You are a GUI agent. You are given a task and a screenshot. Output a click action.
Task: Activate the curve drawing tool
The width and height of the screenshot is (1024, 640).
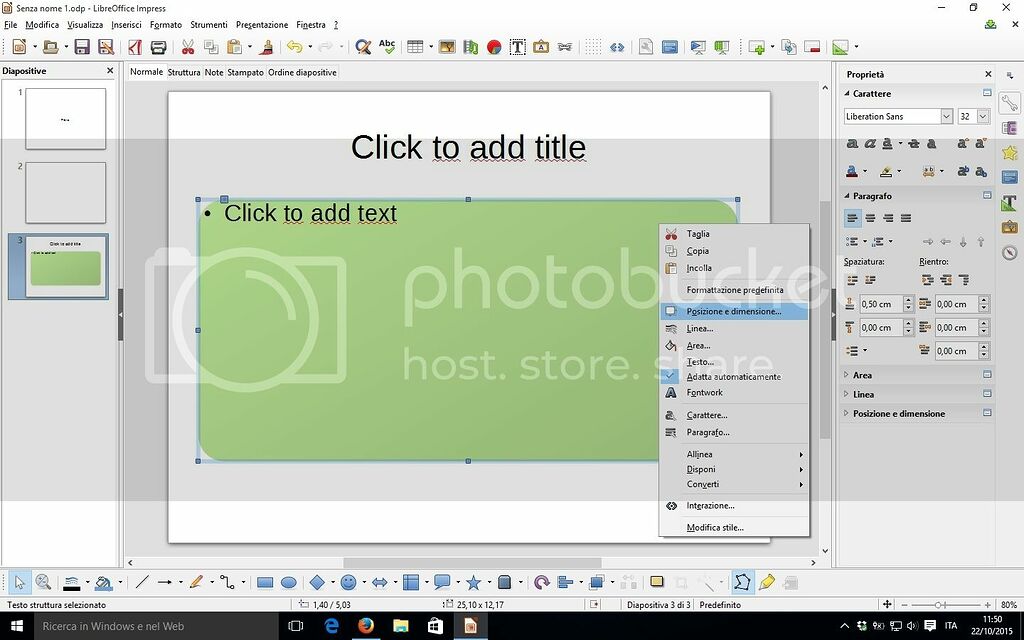coord(196,581)
